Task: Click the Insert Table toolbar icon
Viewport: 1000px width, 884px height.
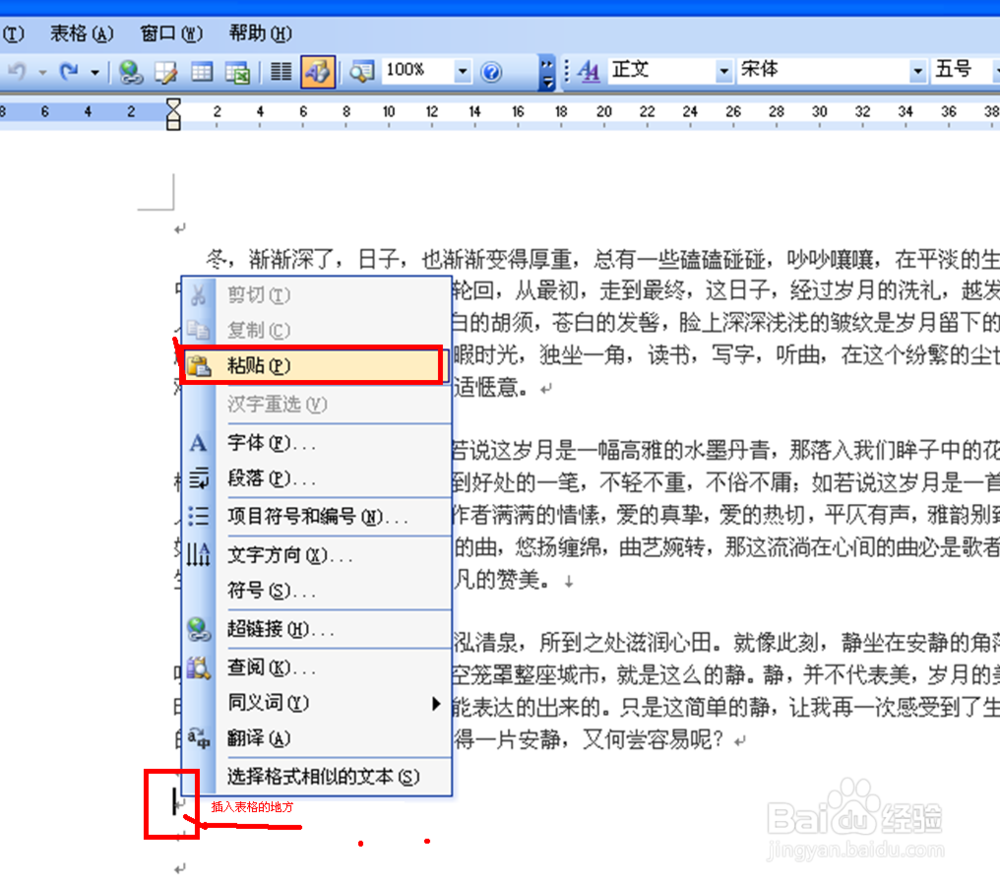Action: [202, 71]
